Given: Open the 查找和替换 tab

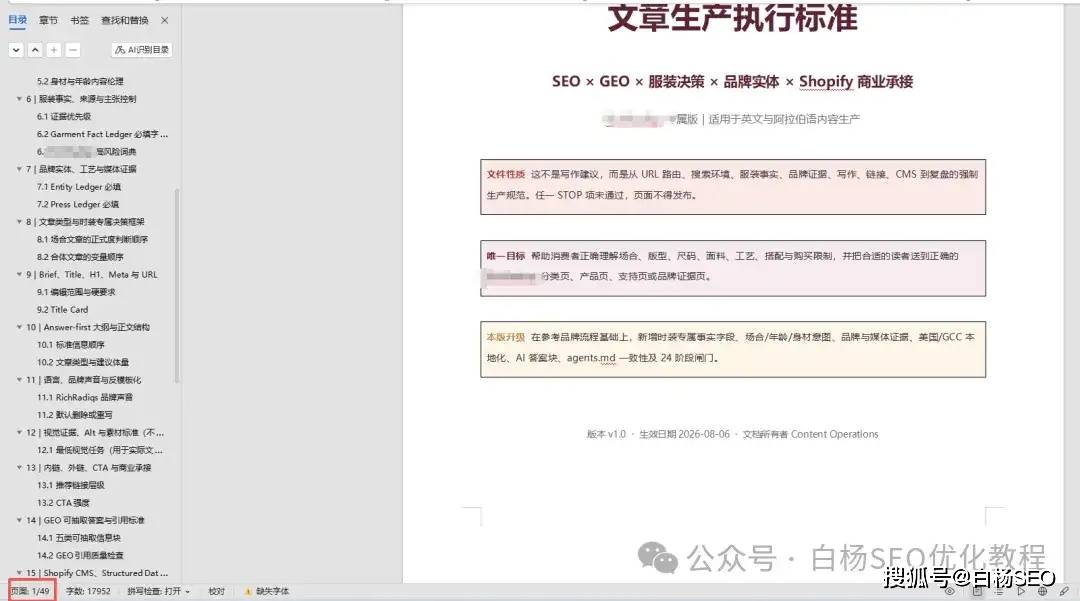Looking at the screenshot, I should click(125, 20).
